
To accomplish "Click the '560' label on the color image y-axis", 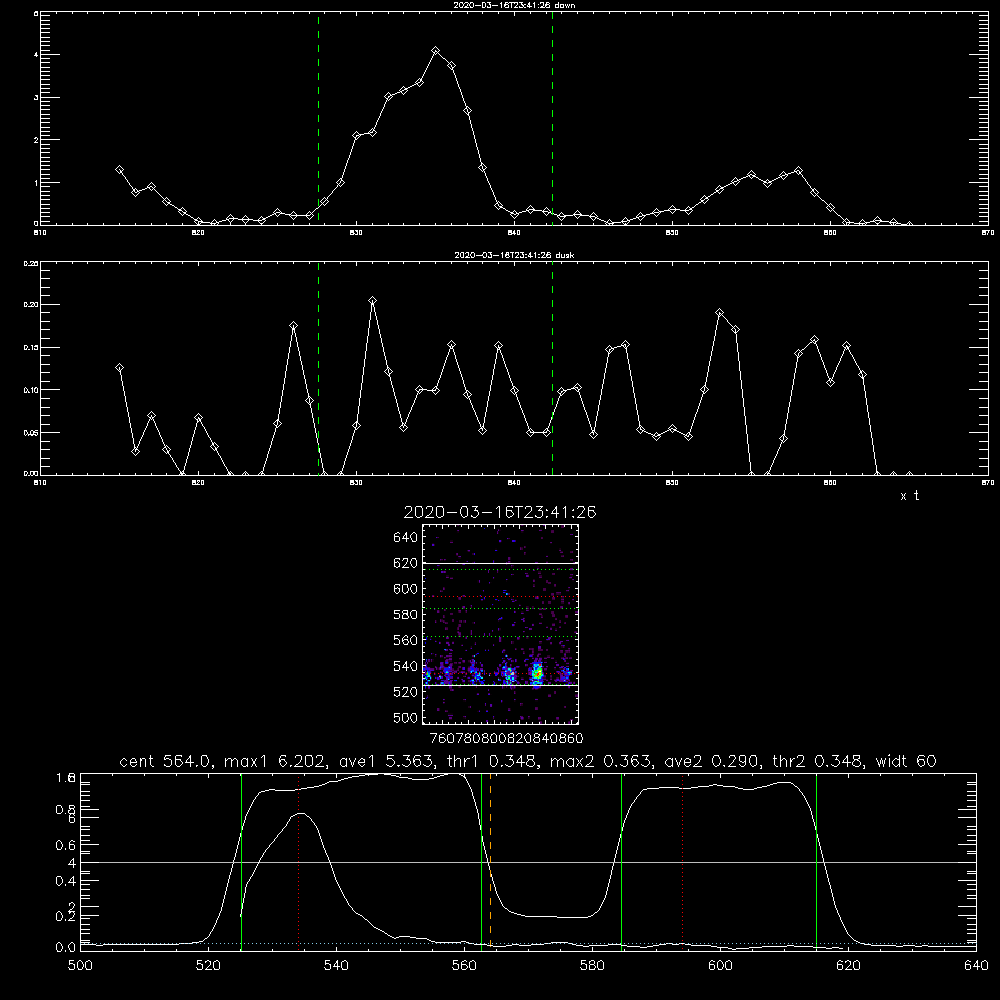I will click(x=406, y=640).
